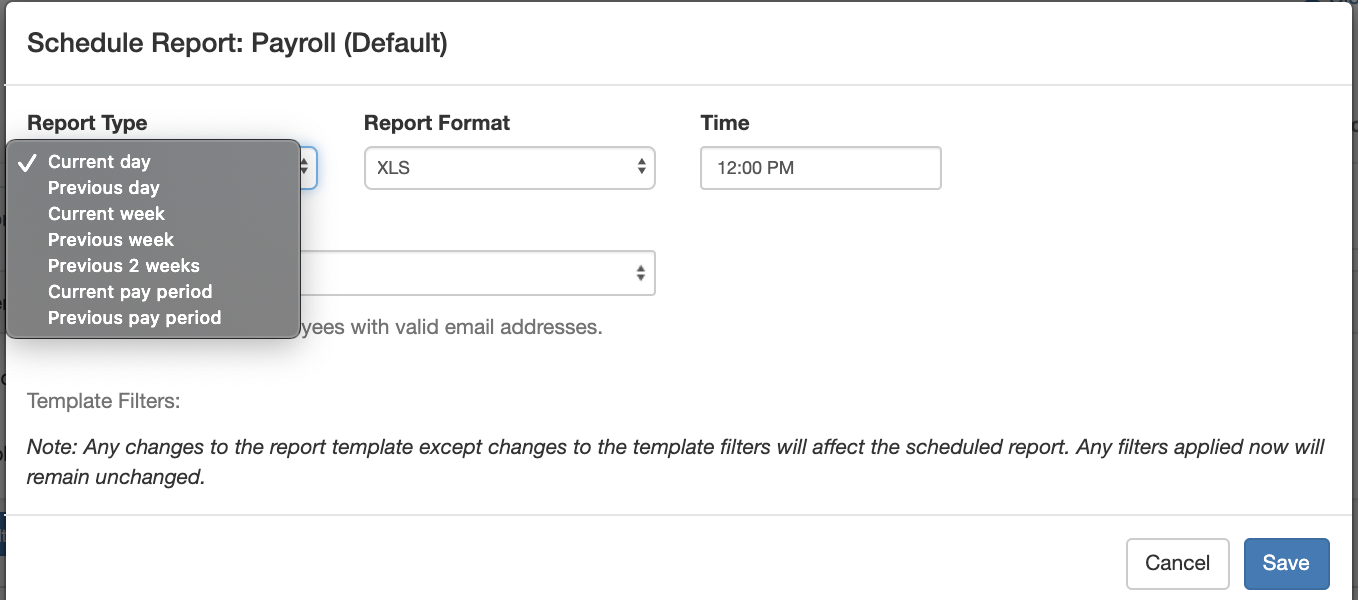This screenshot has width=1358, height=600.
Task: Open the Report Format XLS dropdown
Action: pyautogui.click(x=508, y=168)
